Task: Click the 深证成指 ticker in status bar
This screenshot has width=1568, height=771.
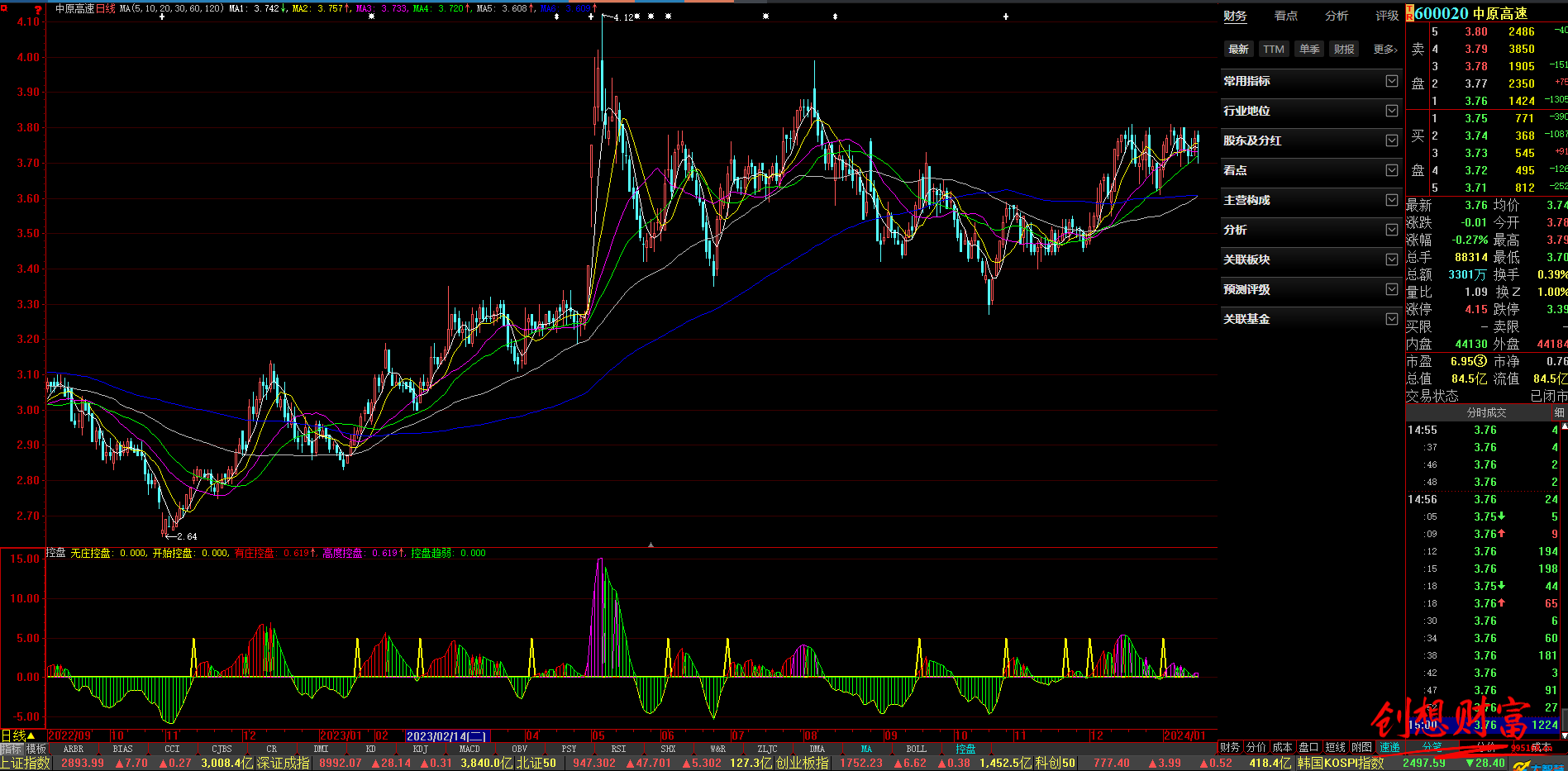Action: tap(284, 763)
